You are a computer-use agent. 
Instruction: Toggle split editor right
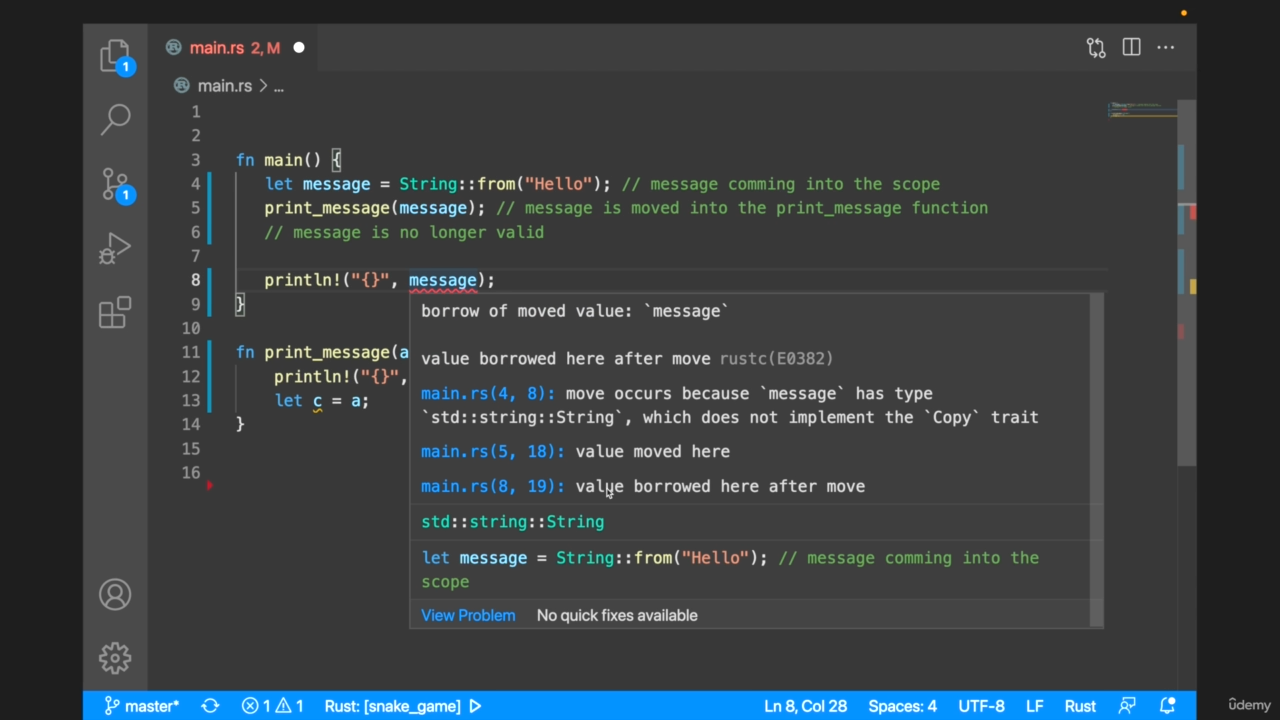[x=1131, y=48]
